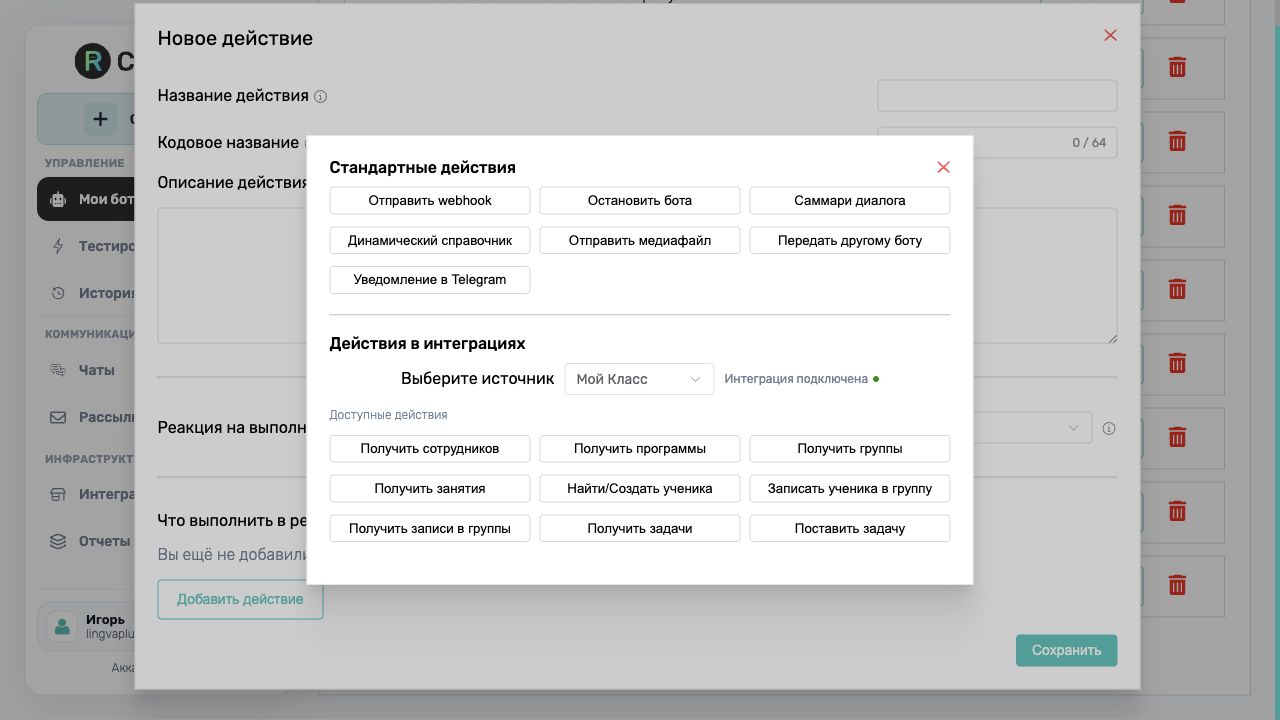Click 'Добавить действие' button

pyautogui.click(x=240, y=599)
